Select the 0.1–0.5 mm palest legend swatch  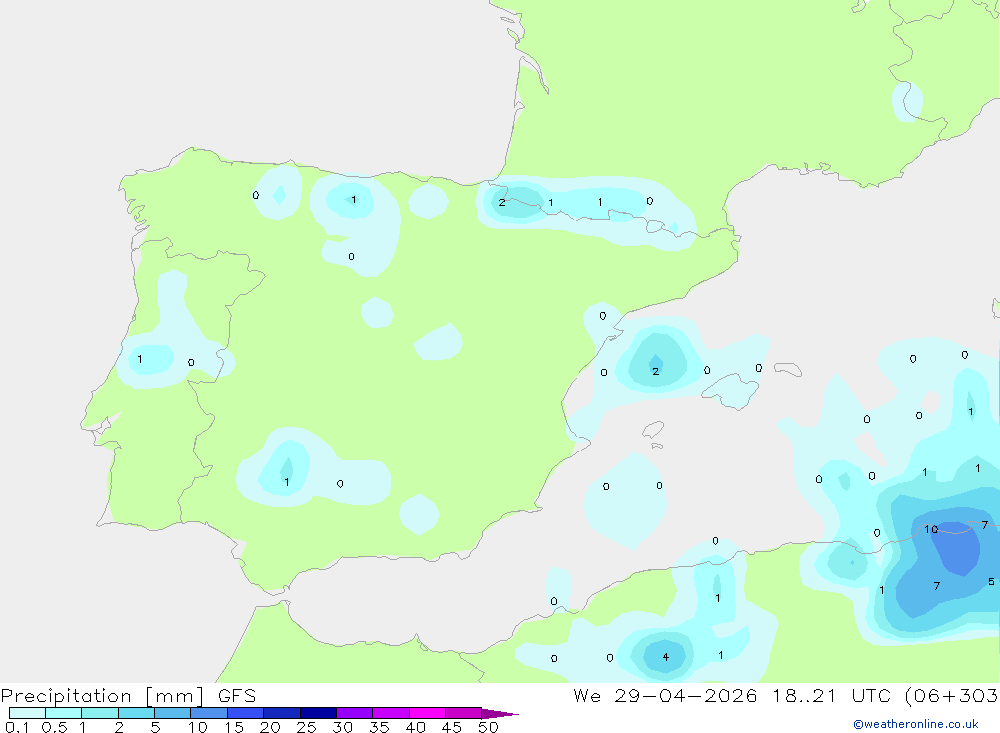pyautogui.click(x=27, y=713)
